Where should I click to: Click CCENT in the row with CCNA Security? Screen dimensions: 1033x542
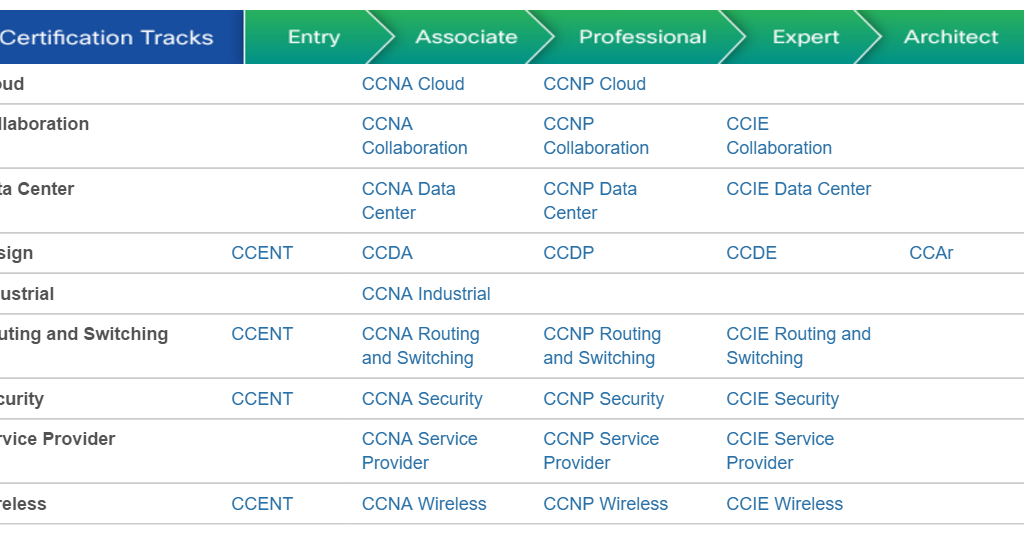pos(262,399)
